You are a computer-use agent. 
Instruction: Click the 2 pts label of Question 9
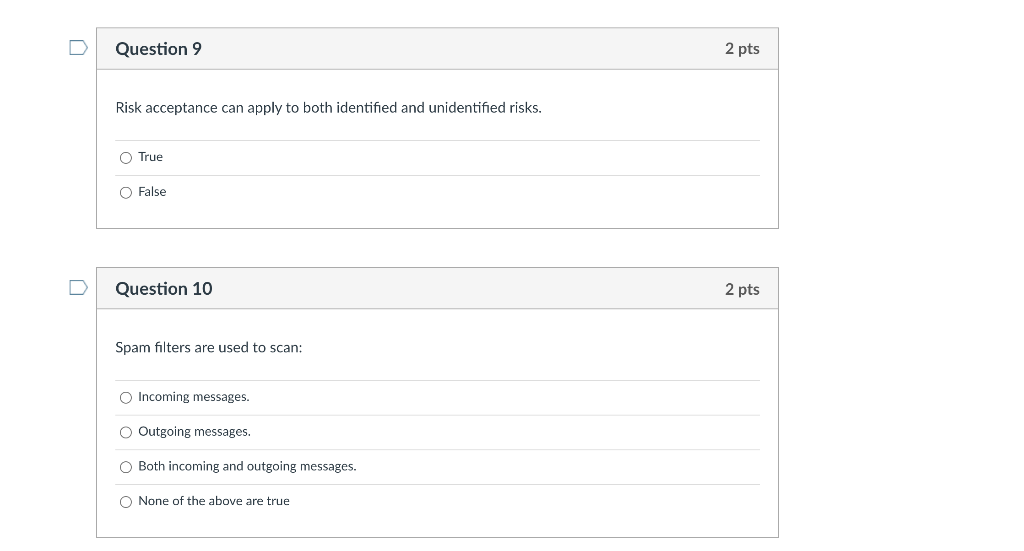click(742, 49)
